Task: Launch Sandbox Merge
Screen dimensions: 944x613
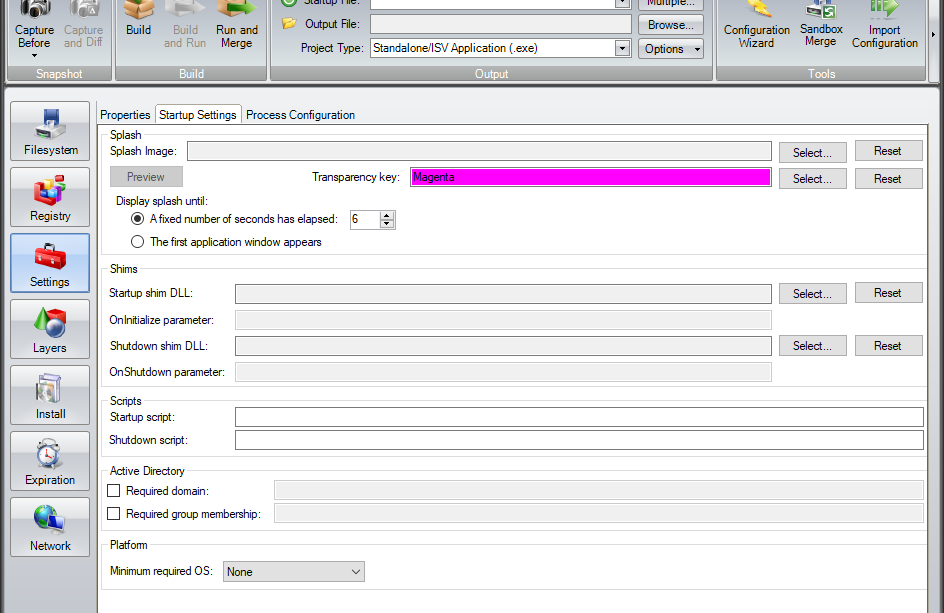Action: point(821,25)
